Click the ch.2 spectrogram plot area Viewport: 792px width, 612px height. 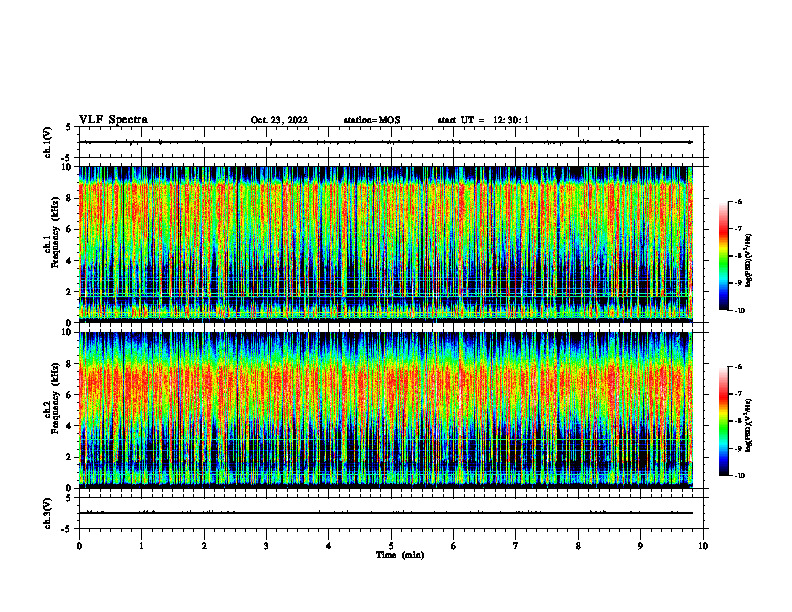386,410
